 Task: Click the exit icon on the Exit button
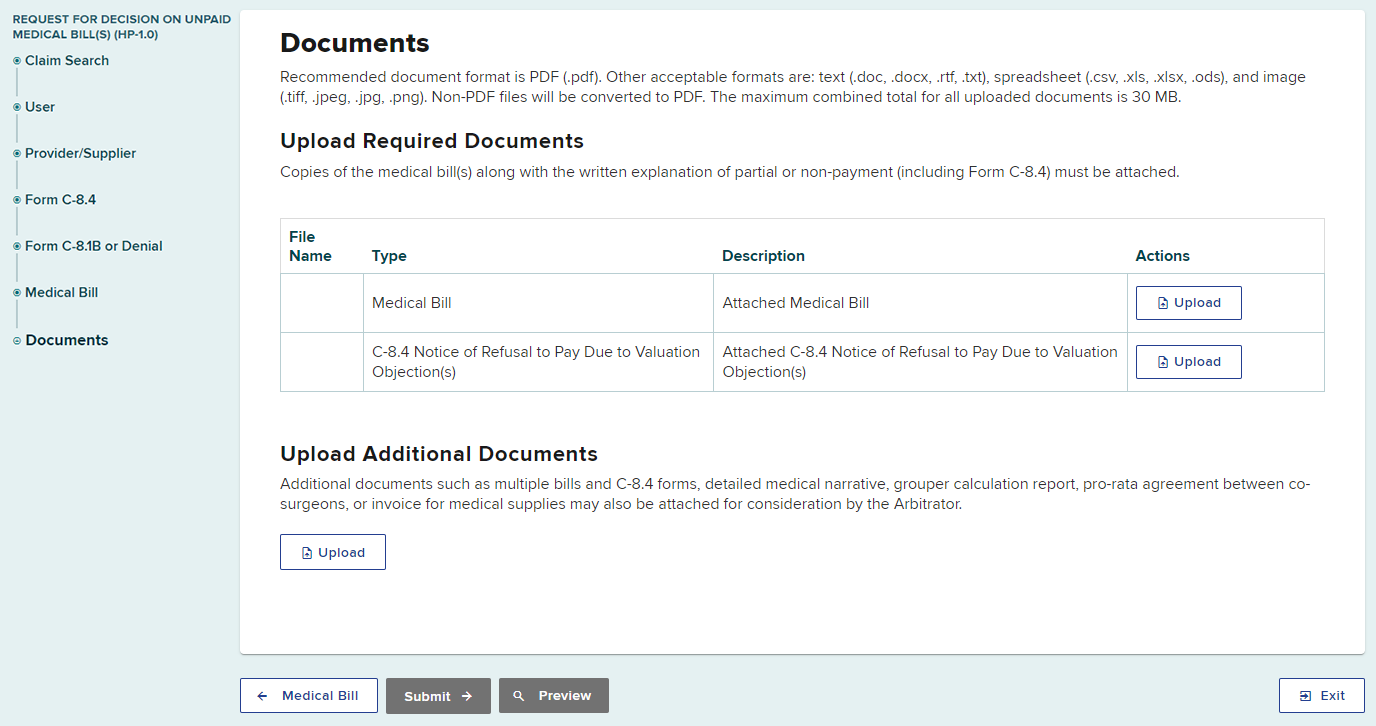1305,696
